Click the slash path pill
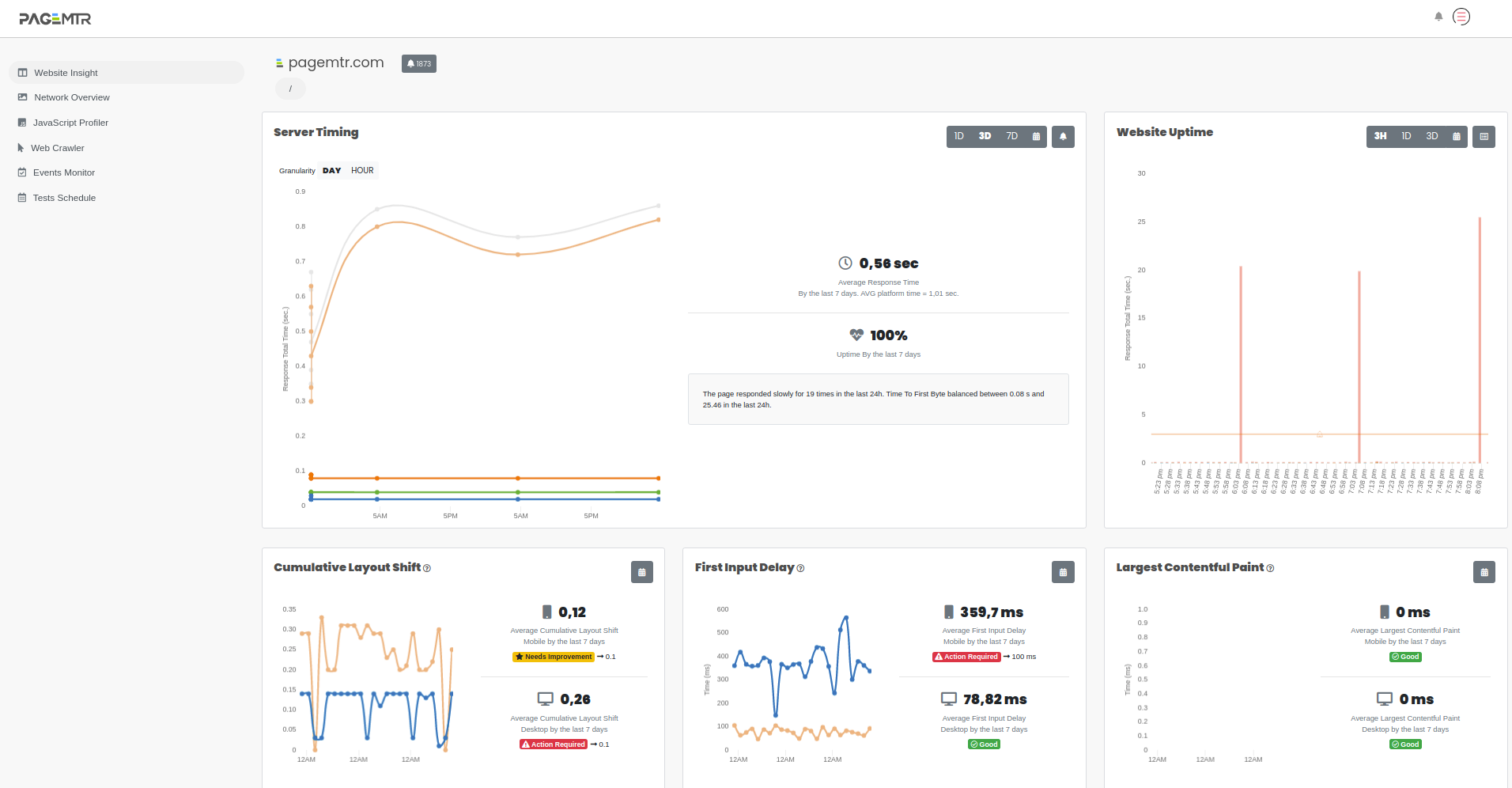Viewport: 1512px width, 788px height. click(x=290, y=89)
